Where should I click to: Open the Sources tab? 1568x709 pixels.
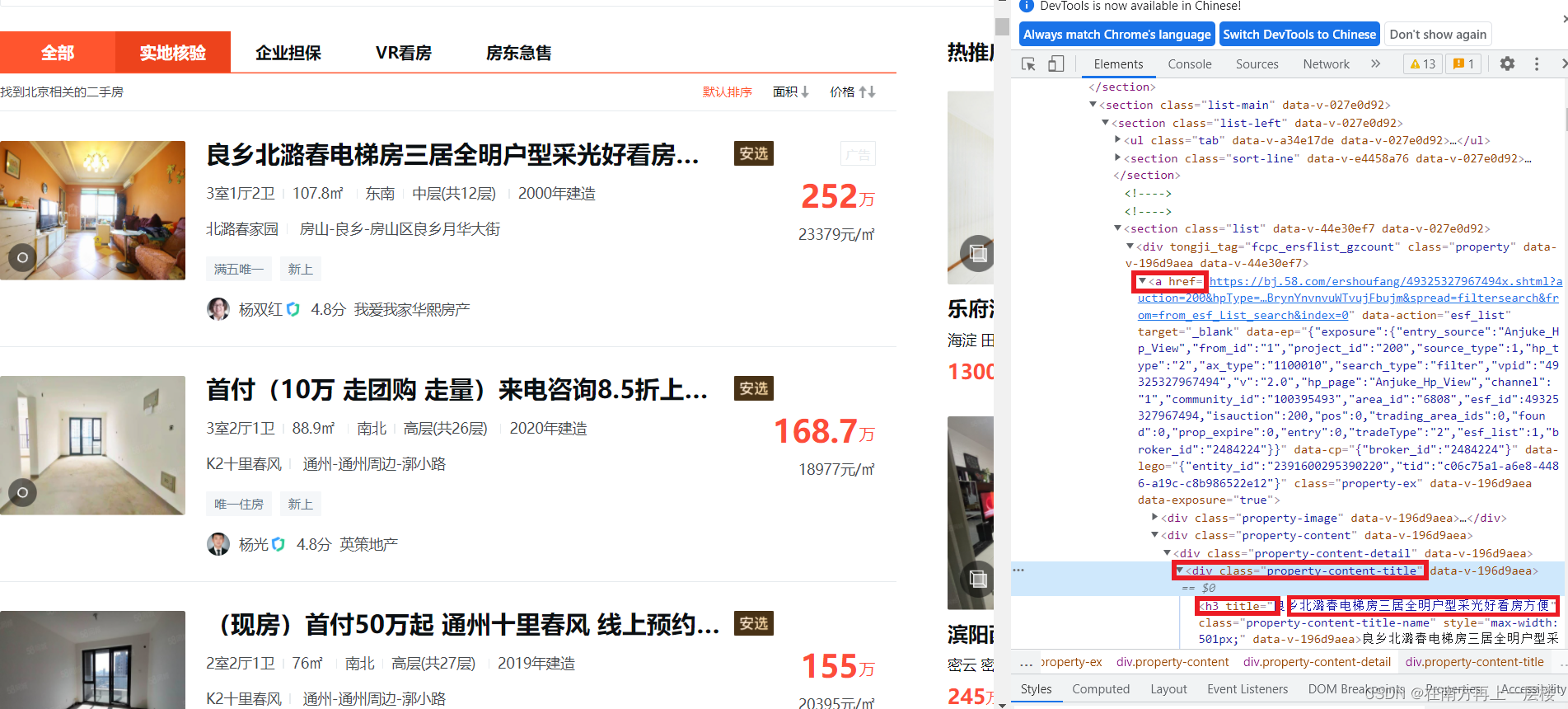[x=1257, y=63]
